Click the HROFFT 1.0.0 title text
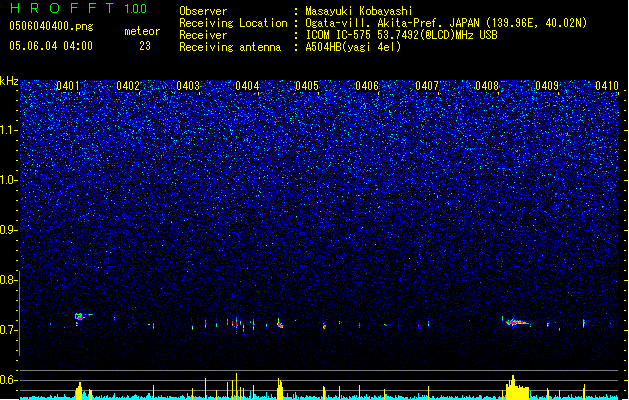 pyautogui.click(x=78, y=8)
